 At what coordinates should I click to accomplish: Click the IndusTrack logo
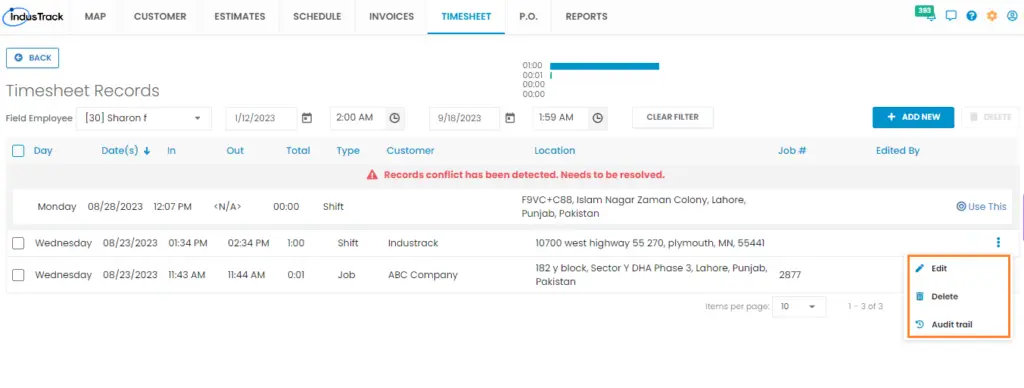point(33,16)
